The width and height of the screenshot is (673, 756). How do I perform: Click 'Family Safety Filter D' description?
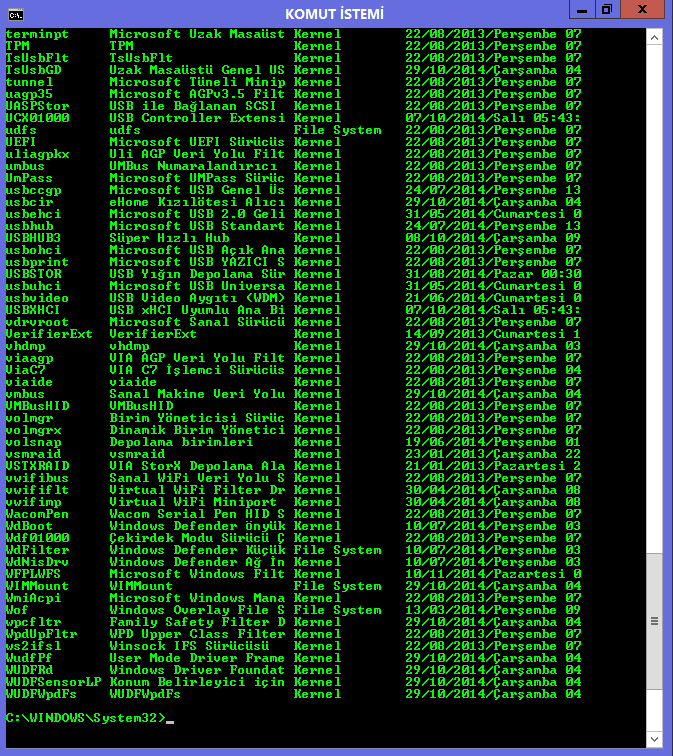coord(197,622)
